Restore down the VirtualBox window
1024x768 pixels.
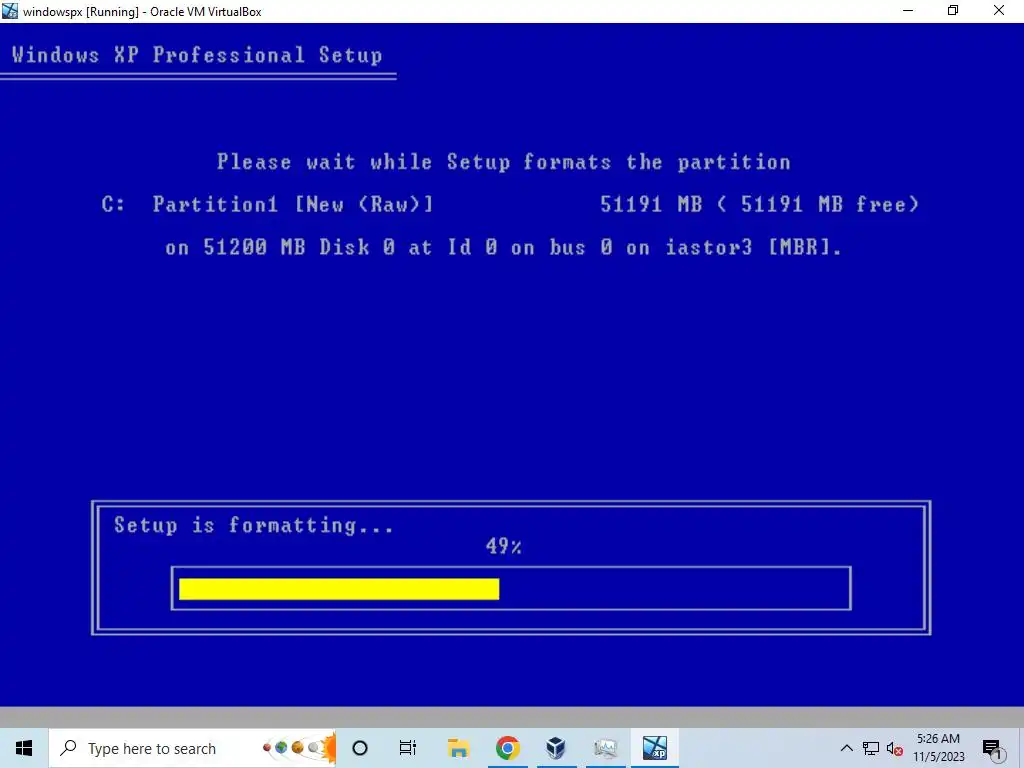pos(953,10)
